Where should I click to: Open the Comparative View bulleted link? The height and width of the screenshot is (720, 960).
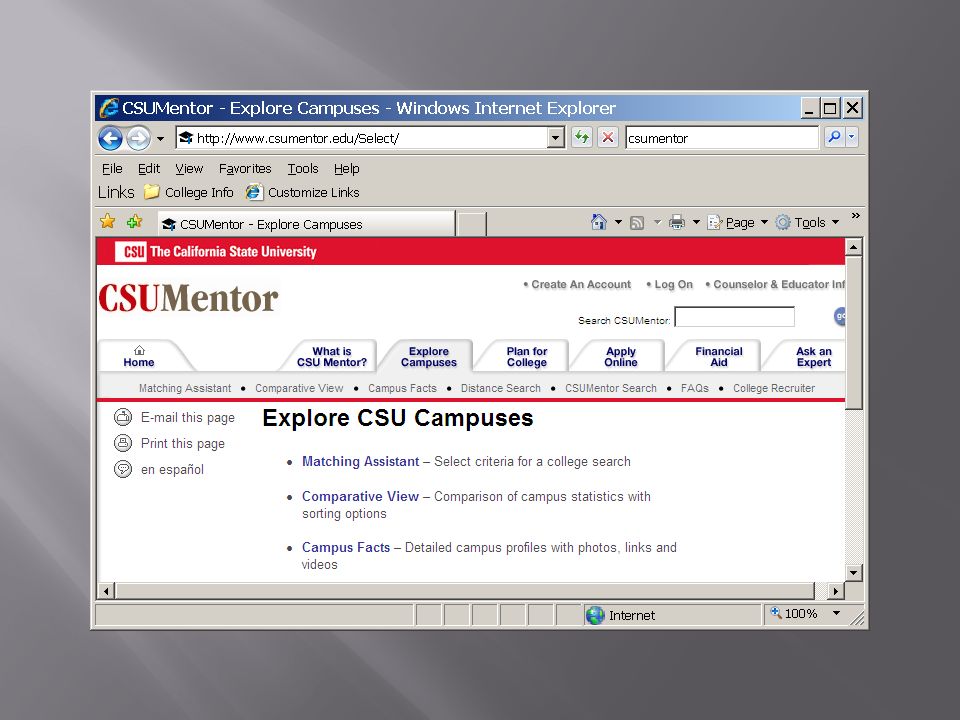click(x=361, y=497)
